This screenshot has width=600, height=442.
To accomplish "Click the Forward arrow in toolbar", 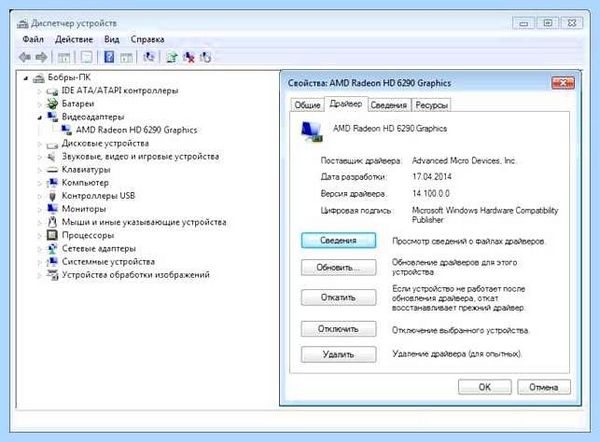I will (41, 57).
